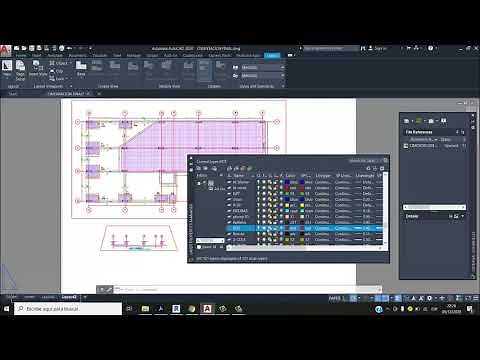Click the Undo arrow in Quick Access toolbar
The height and width of the screenshot is (360, 480).
pyautogui.click(x=69, y=48)
